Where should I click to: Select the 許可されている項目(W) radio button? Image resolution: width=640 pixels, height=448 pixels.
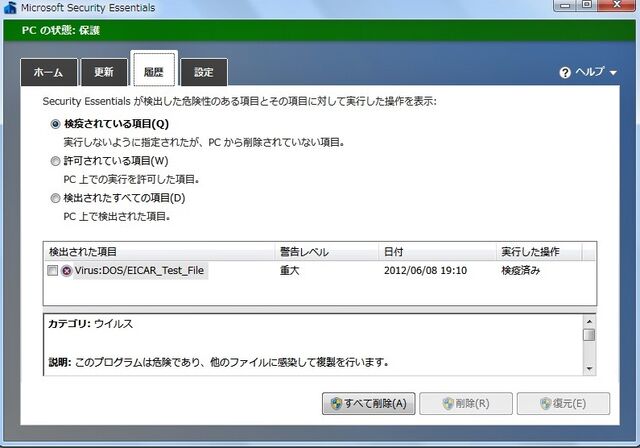pos(55,161)
